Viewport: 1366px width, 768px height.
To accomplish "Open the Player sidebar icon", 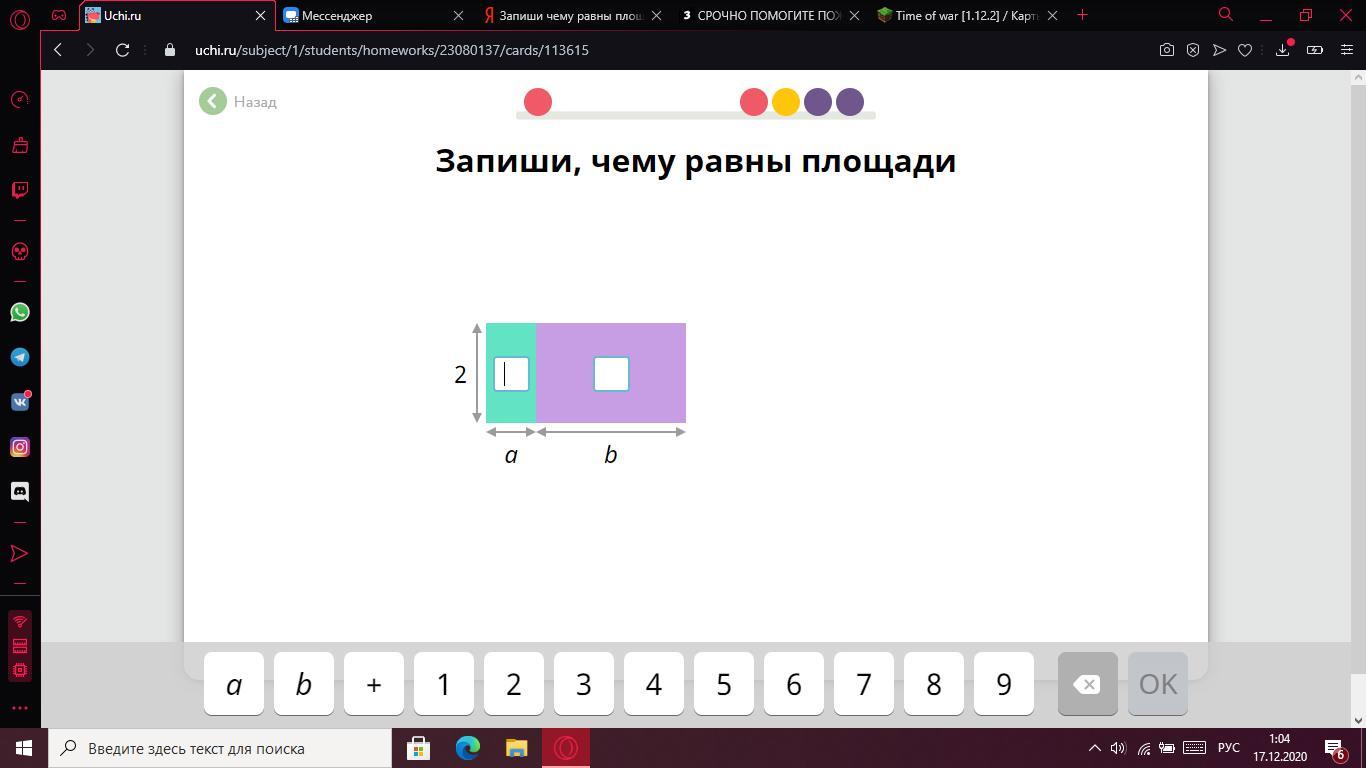I will pos(20,553).
